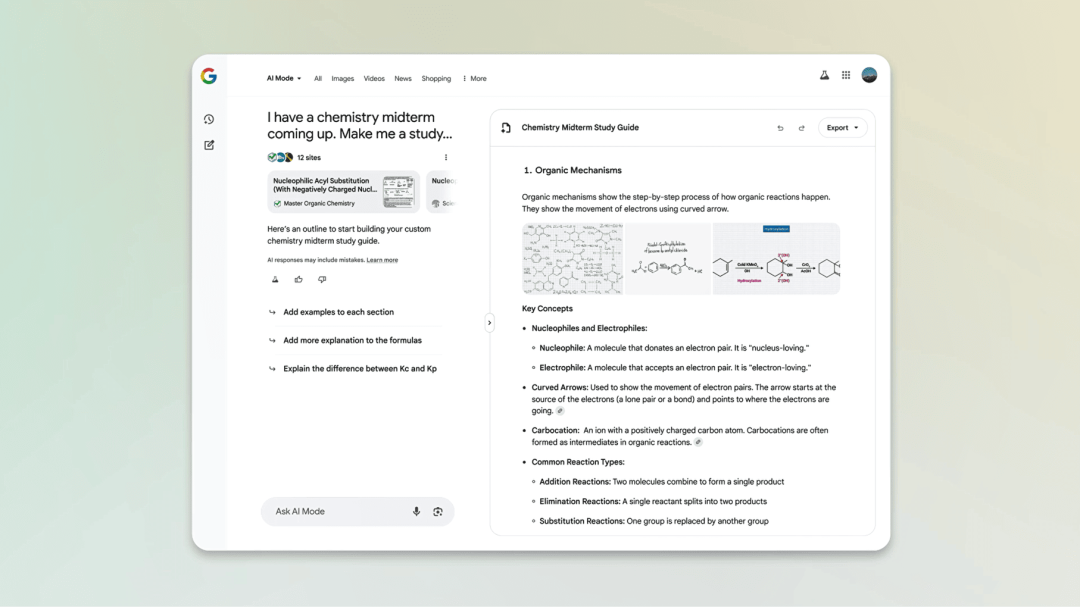Switch to the Images tab
This screenshot has width=1080, height=607.
click(342, 79)
